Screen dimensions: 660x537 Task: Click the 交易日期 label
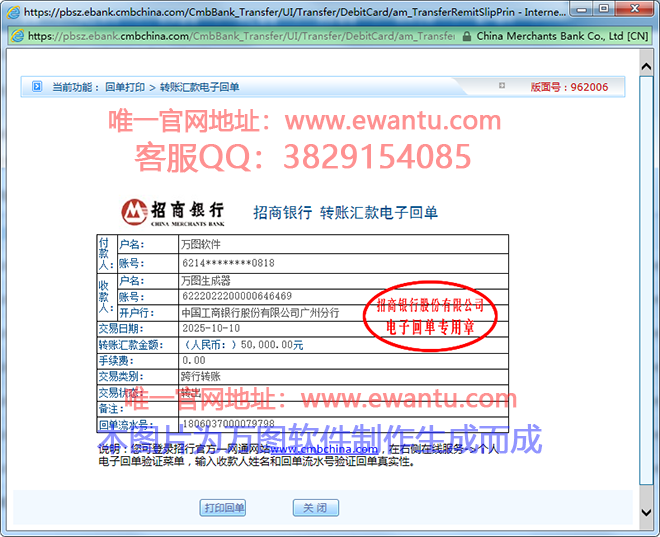[121, 328]
